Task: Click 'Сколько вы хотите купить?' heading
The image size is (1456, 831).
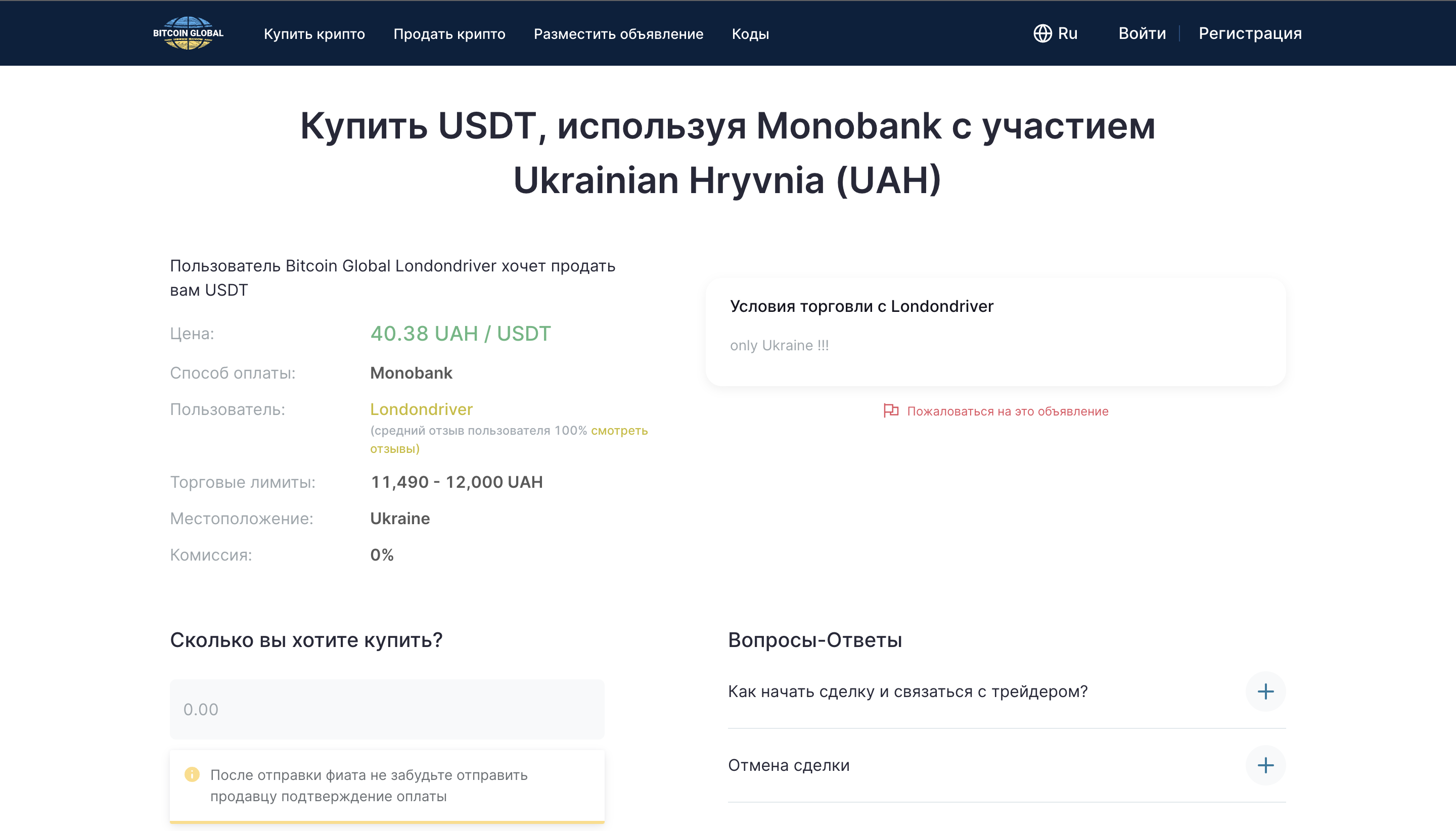Action: point(306,640)
